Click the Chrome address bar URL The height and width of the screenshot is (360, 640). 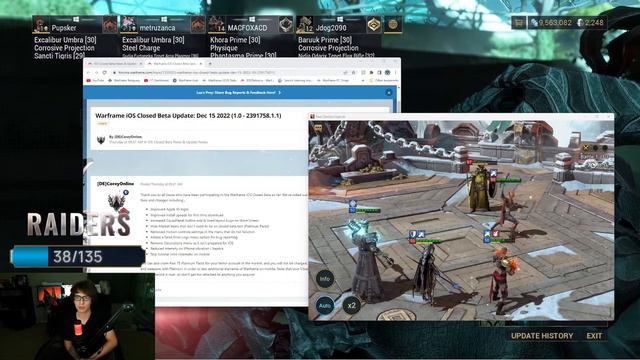pyautogui.click(x=196, y=73)
